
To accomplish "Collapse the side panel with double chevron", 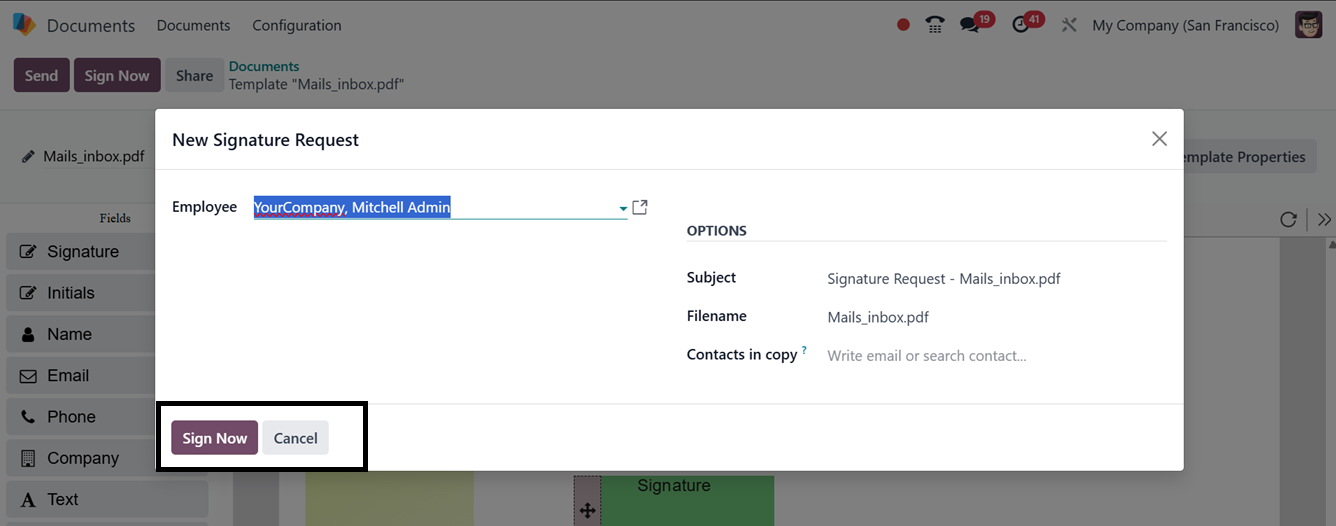I will point(1324,219).
